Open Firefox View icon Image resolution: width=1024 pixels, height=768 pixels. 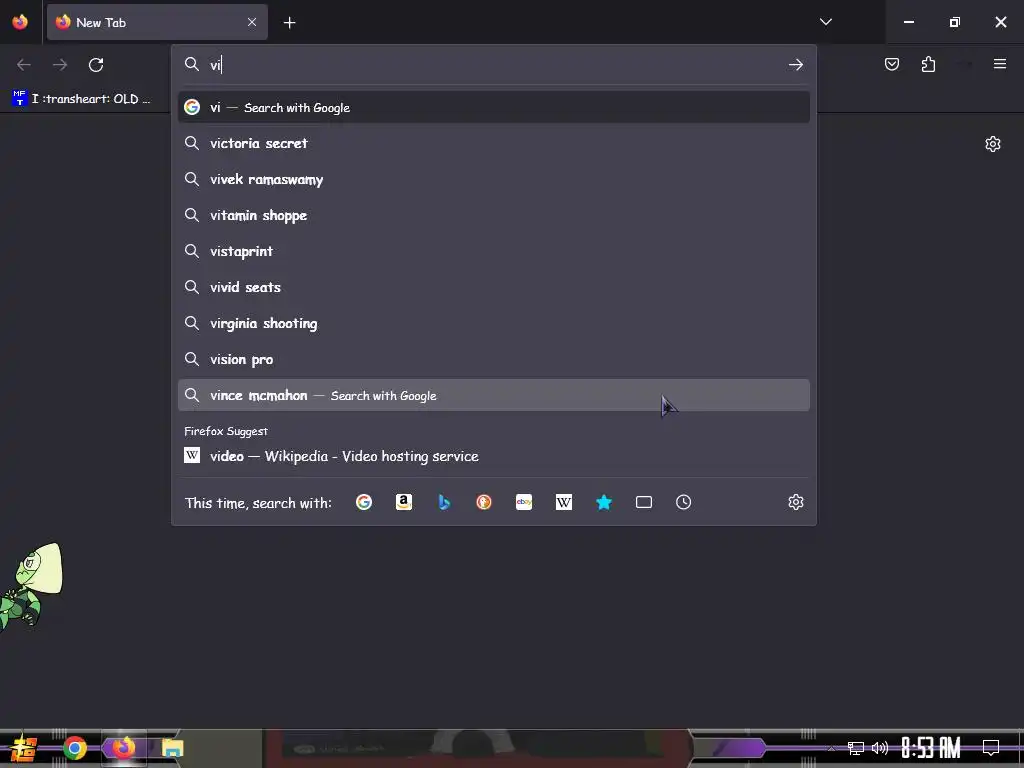pos(20,22)
